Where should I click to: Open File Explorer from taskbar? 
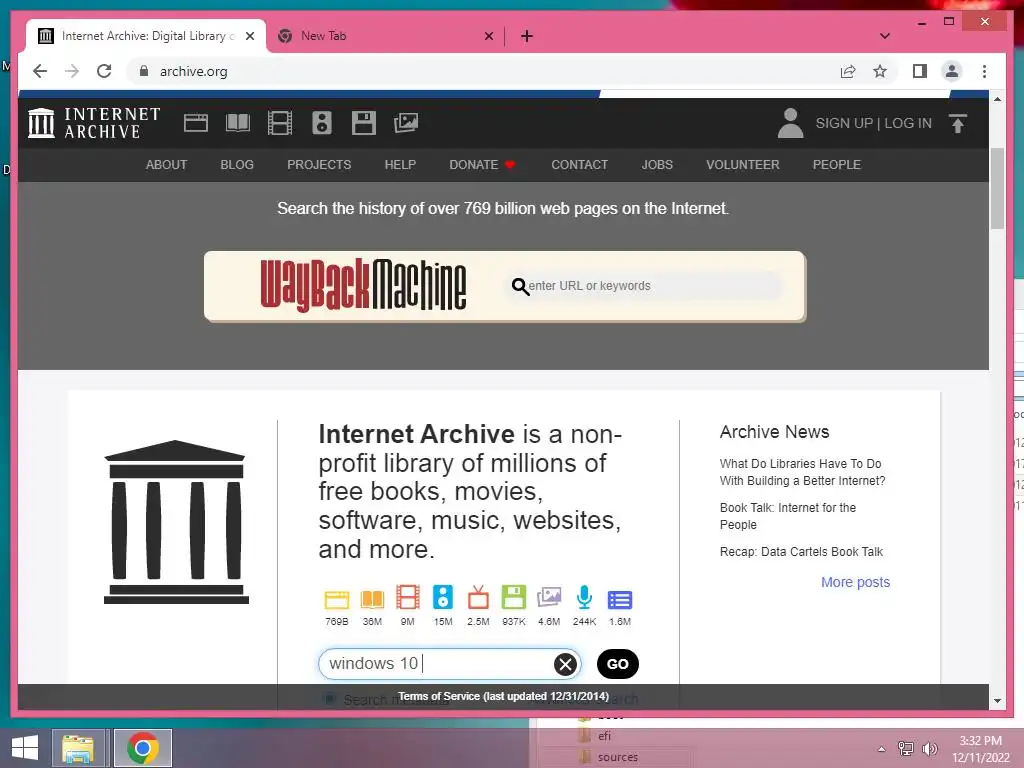(x=78, y=748)
